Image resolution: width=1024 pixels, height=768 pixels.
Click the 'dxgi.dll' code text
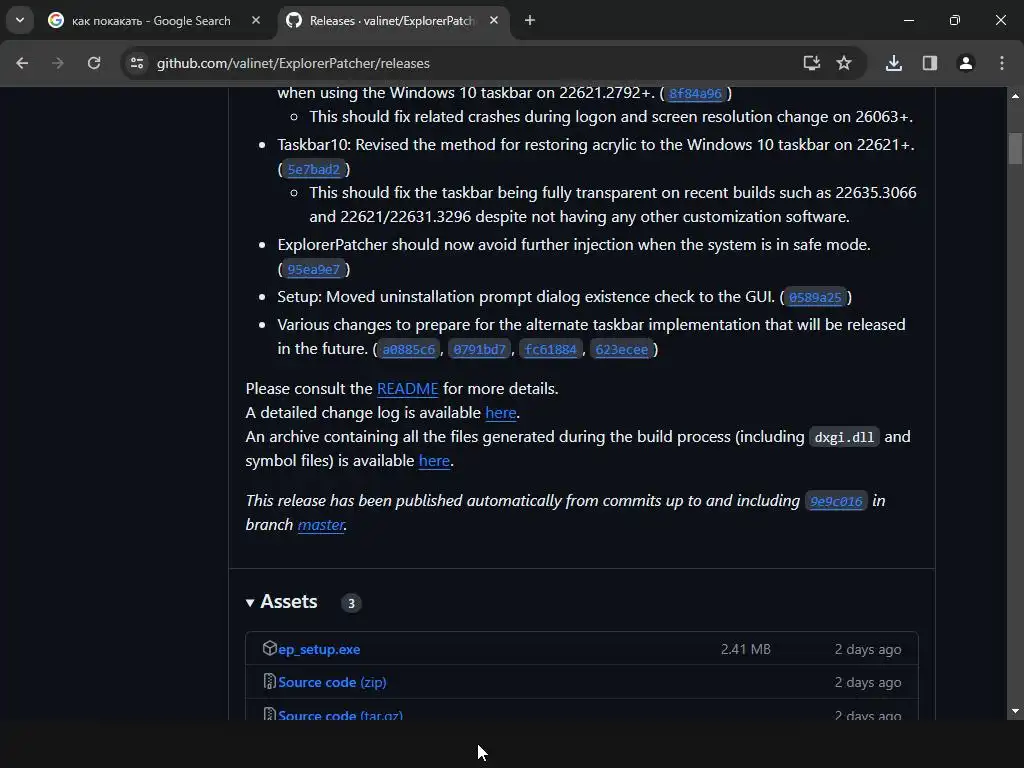844,437
